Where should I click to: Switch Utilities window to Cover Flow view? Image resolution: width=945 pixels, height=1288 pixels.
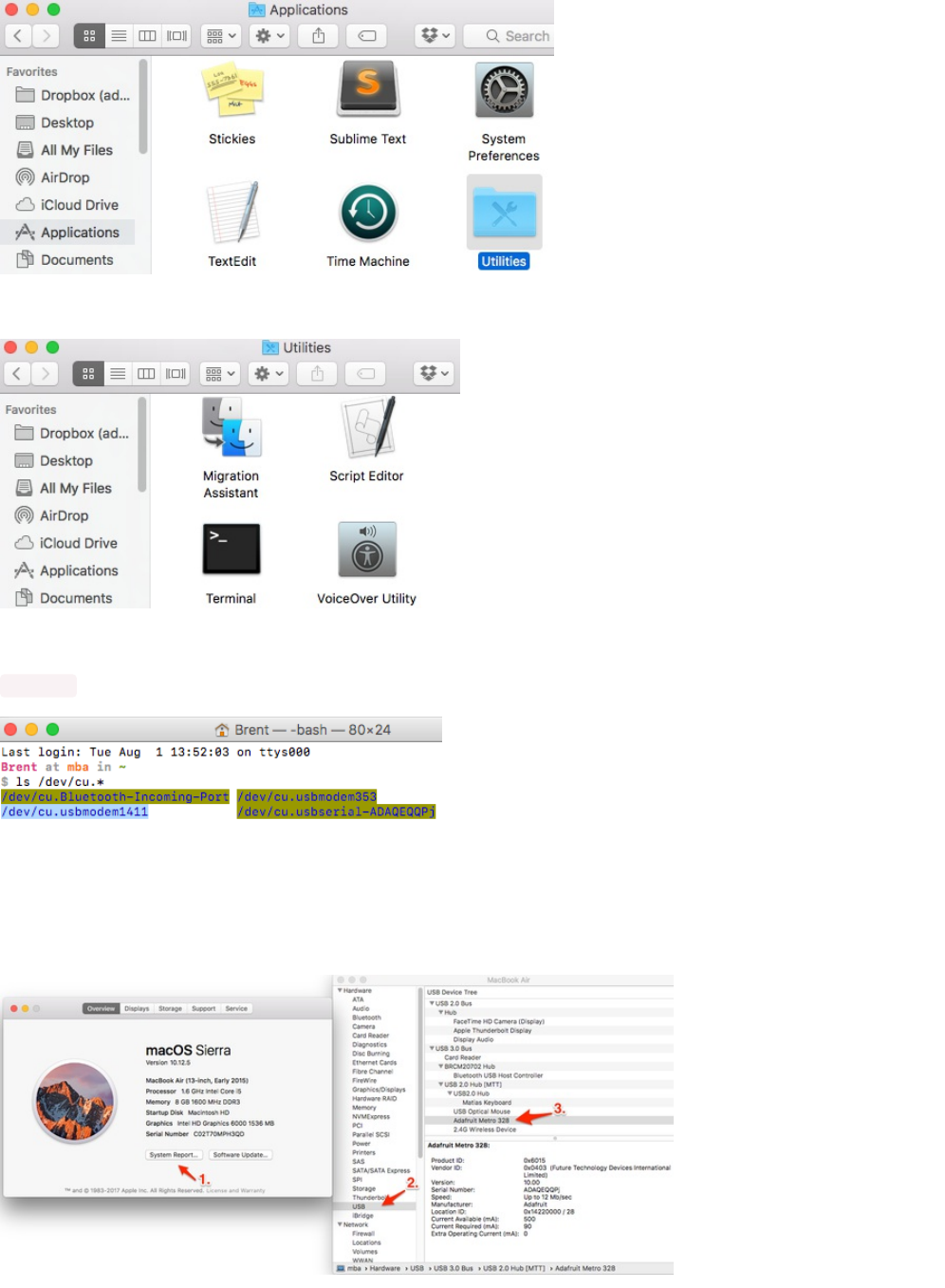pyautogui.click(x=176, y=374)
